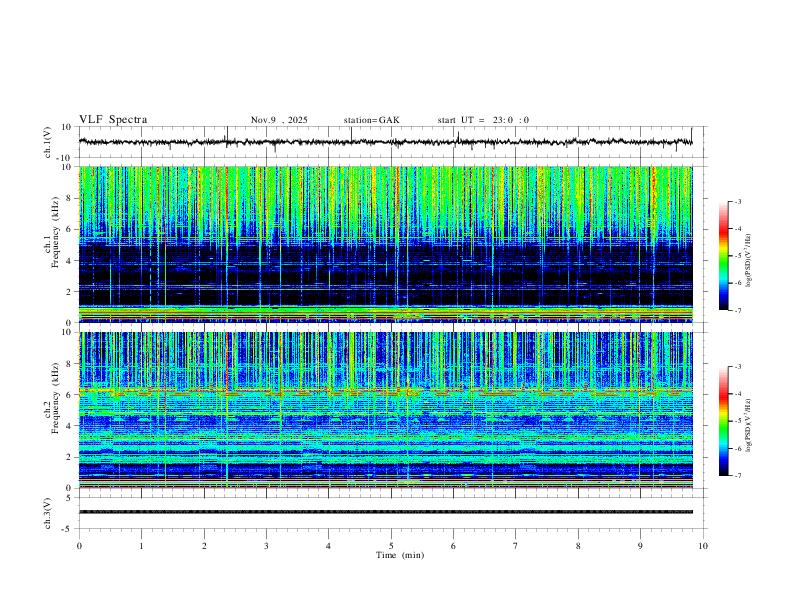Image resolution: width=792 pixels, height=612 pixels.
Task: Click the "-7" tick on ch.2 colorbar
Action: [x=737, y=475]
